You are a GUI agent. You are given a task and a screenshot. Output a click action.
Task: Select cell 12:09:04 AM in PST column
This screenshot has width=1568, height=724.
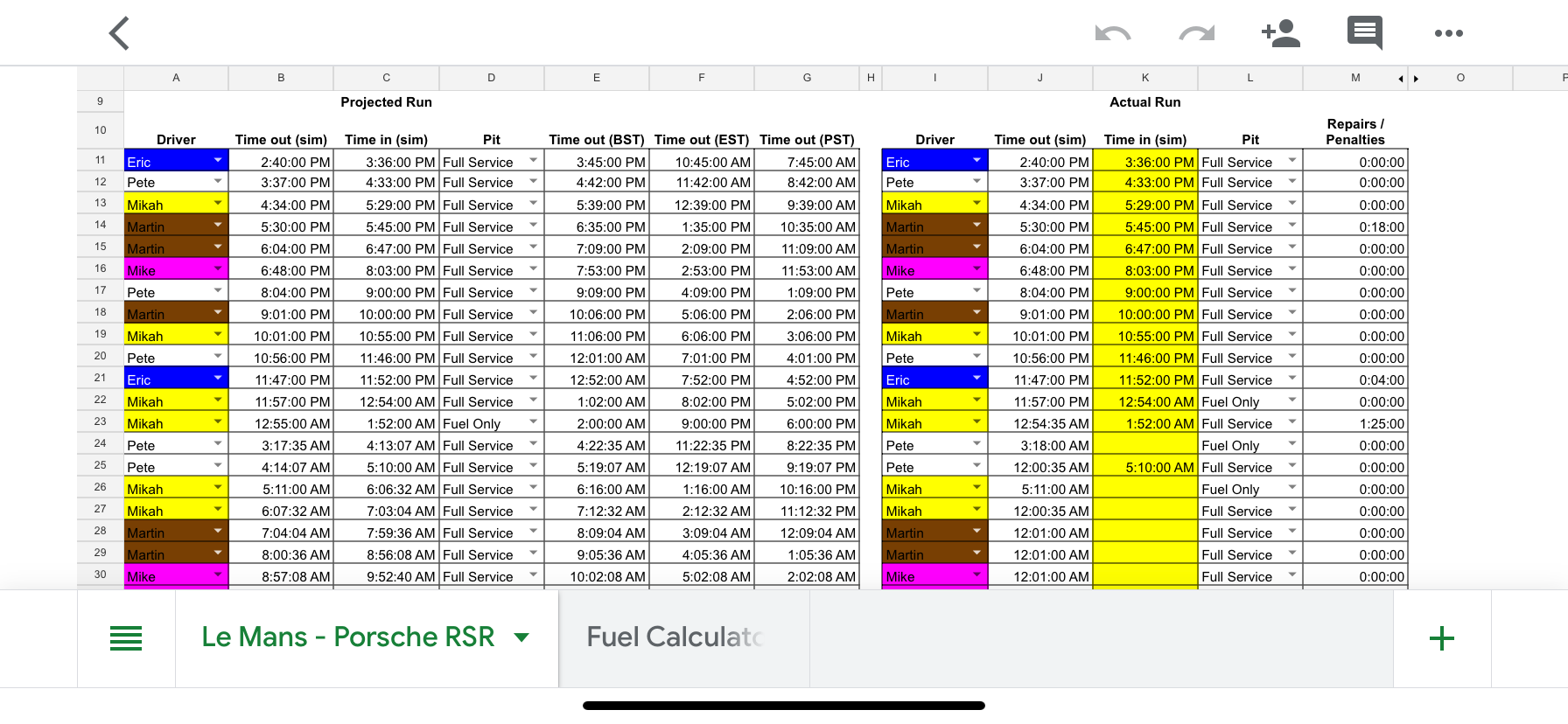tap(807, 533)
